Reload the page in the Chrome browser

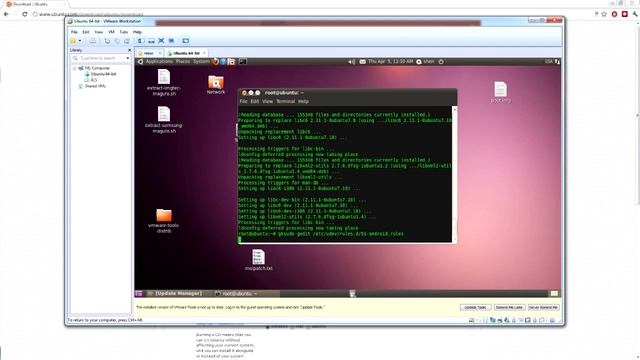point(24,14)
